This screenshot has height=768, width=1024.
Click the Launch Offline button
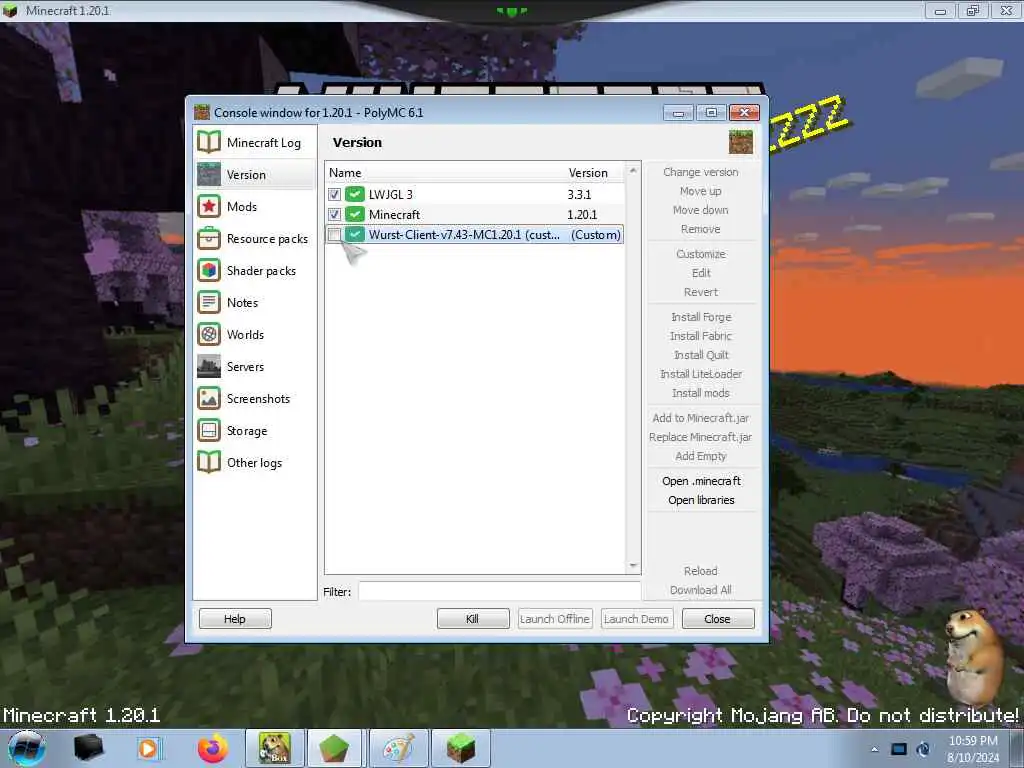[555, 618]
